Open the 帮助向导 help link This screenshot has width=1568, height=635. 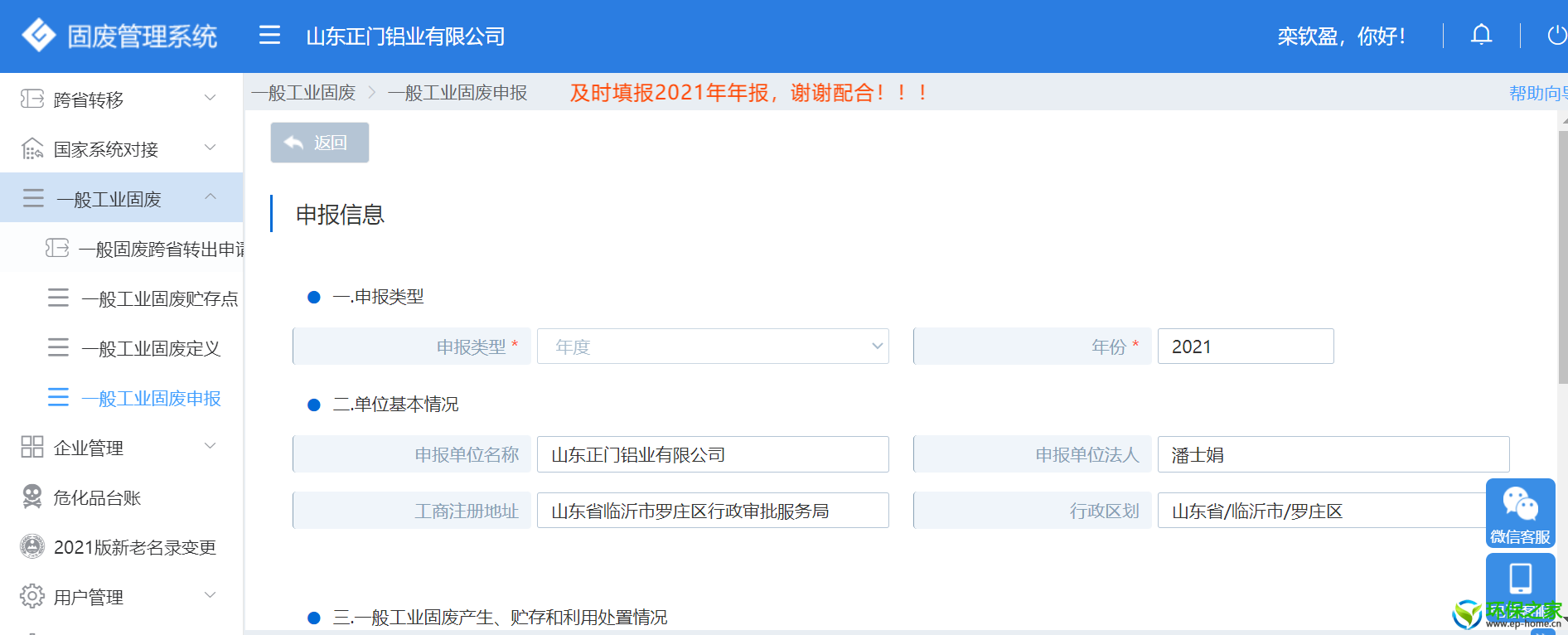click(x=1538, y=93)
